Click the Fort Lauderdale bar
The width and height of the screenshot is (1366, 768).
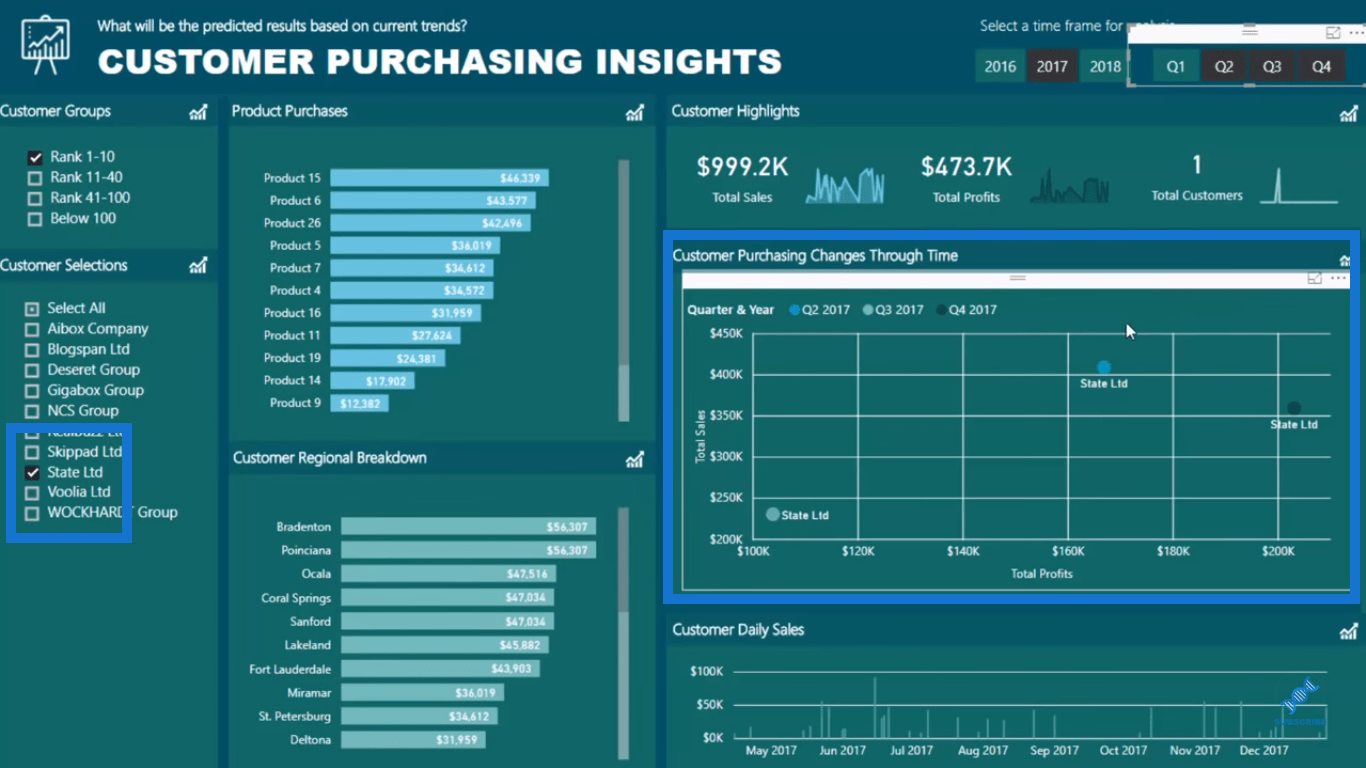point(440,669)
